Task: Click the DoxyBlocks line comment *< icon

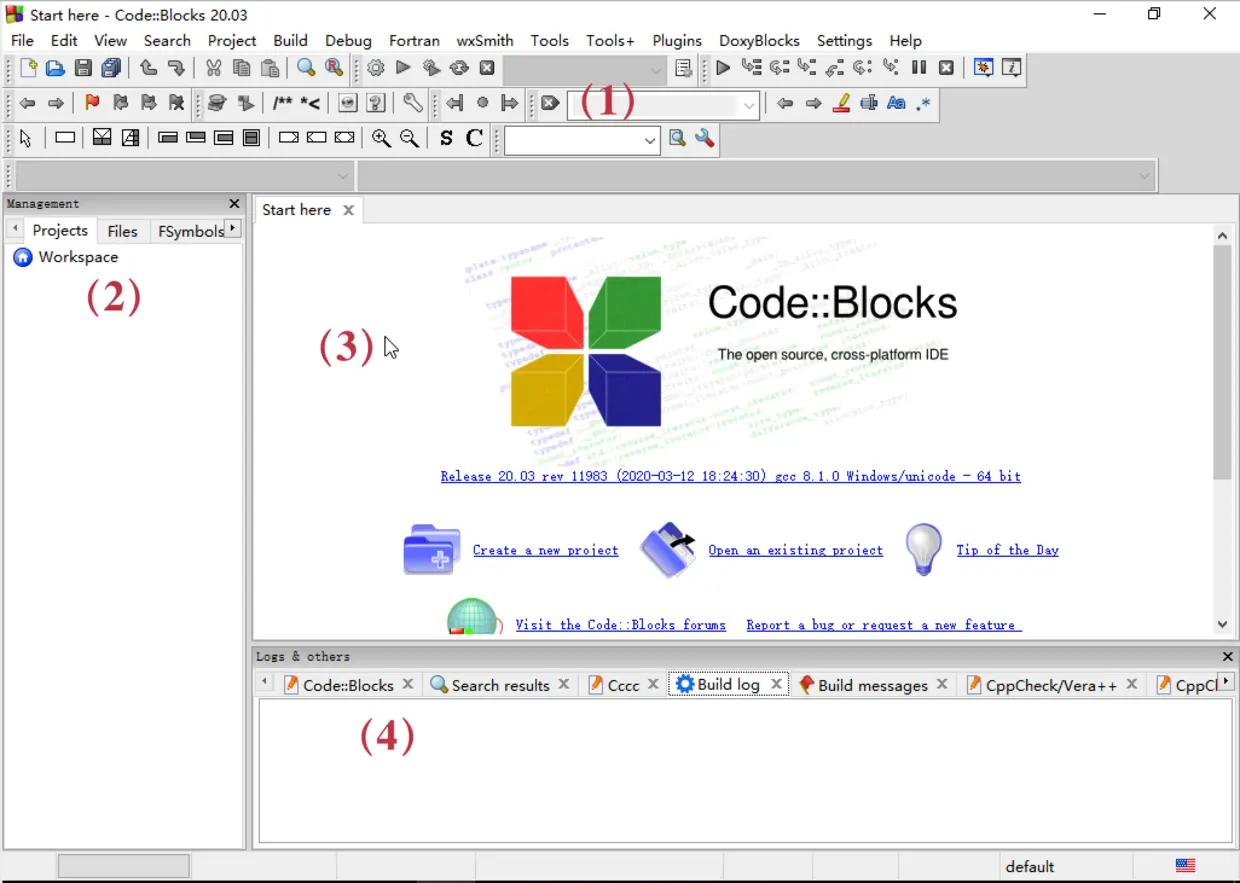Action: tap(311, 103)
